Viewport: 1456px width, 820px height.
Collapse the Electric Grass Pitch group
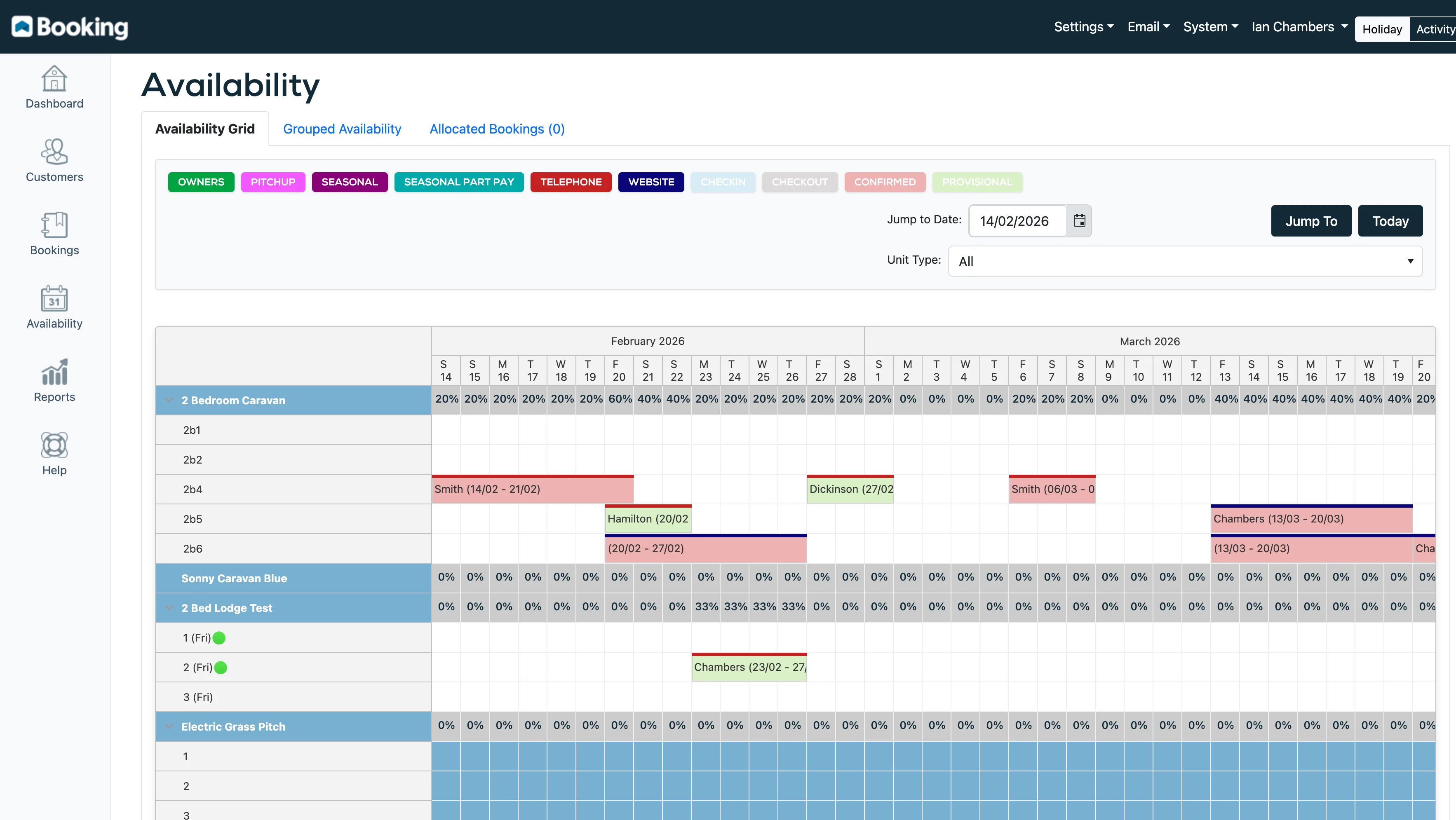169,727
